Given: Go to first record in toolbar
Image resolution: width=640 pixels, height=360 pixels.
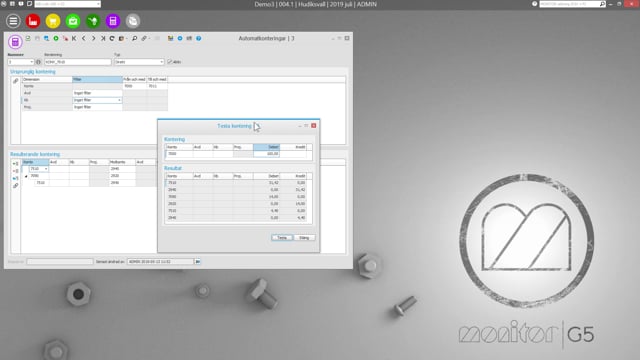Looking at the screenshot, I should pyautogui.click(x=74, y=38).
